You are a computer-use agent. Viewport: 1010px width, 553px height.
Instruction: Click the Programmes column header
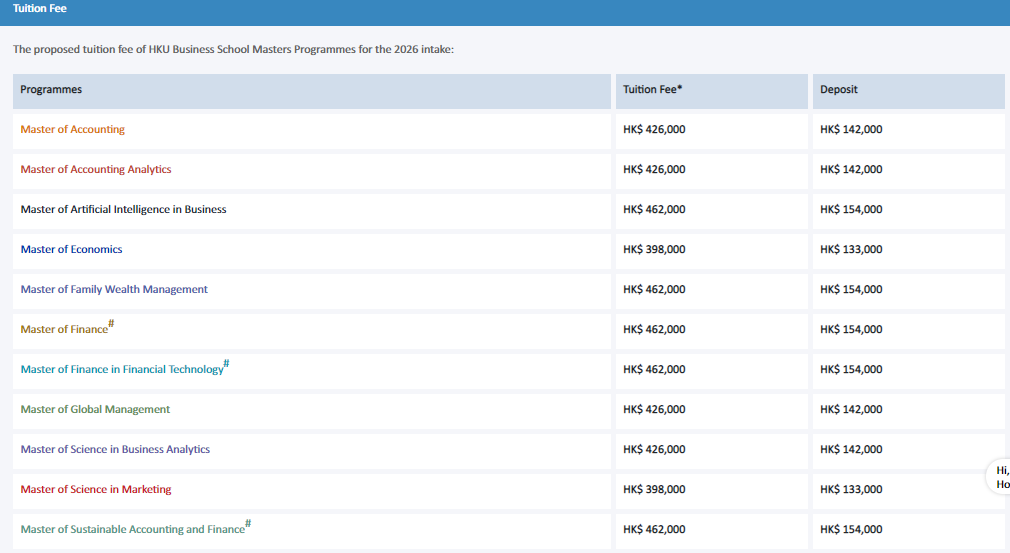click(312, 91)
